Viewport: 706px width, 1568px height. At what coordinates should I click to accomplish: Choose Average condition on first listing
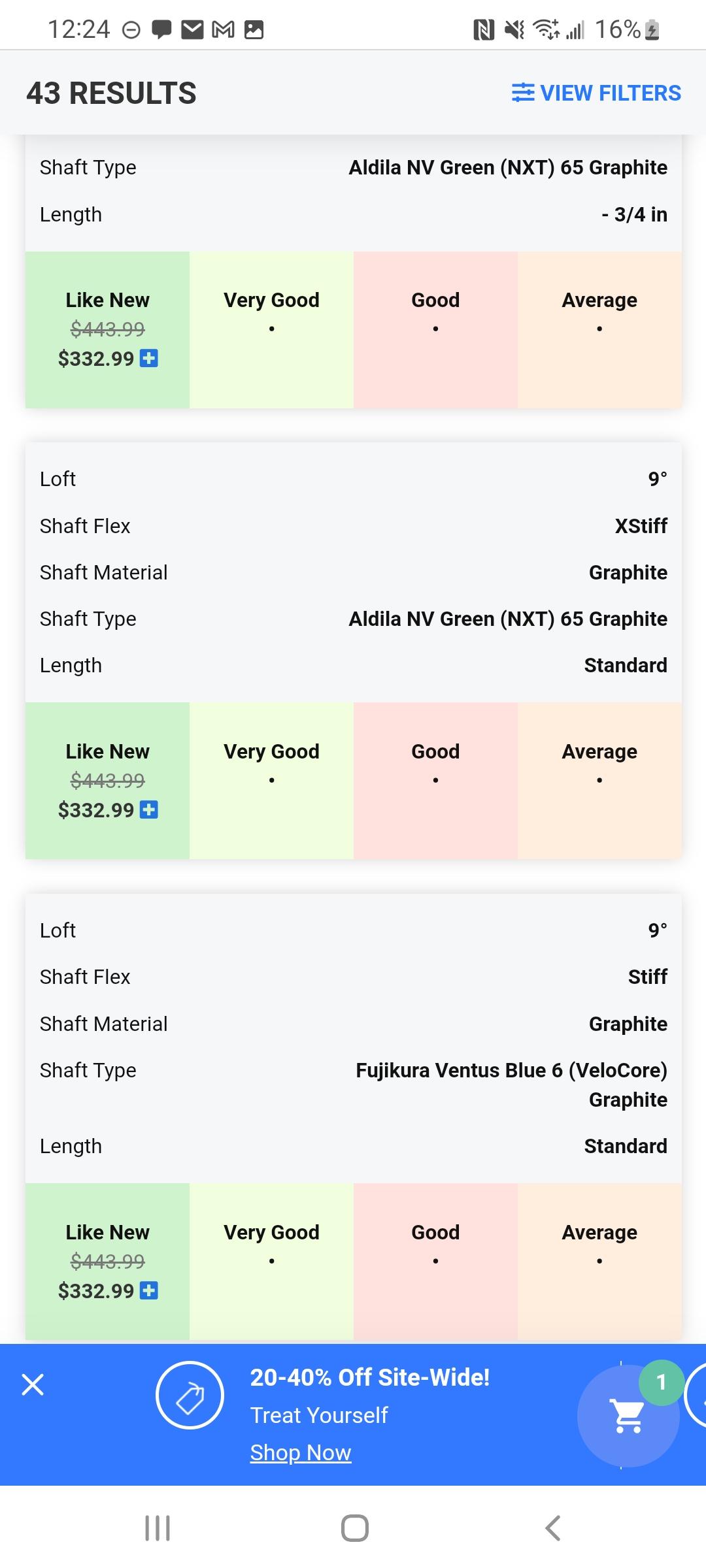point(599,329)
